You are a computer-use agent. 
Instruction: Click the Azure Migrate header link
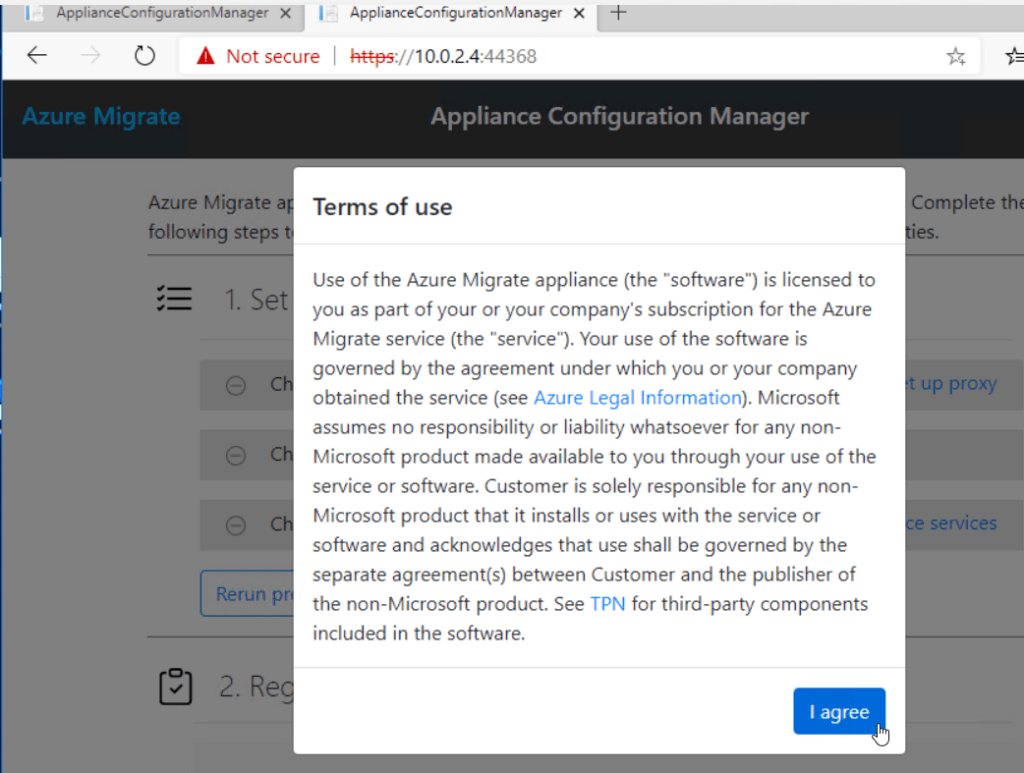pos(100,116)
